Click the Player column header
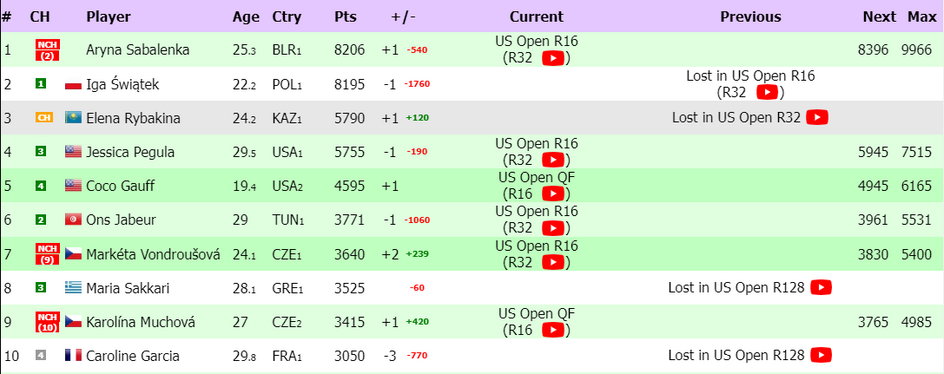944x374 pixels. click(x=108, y=17)
